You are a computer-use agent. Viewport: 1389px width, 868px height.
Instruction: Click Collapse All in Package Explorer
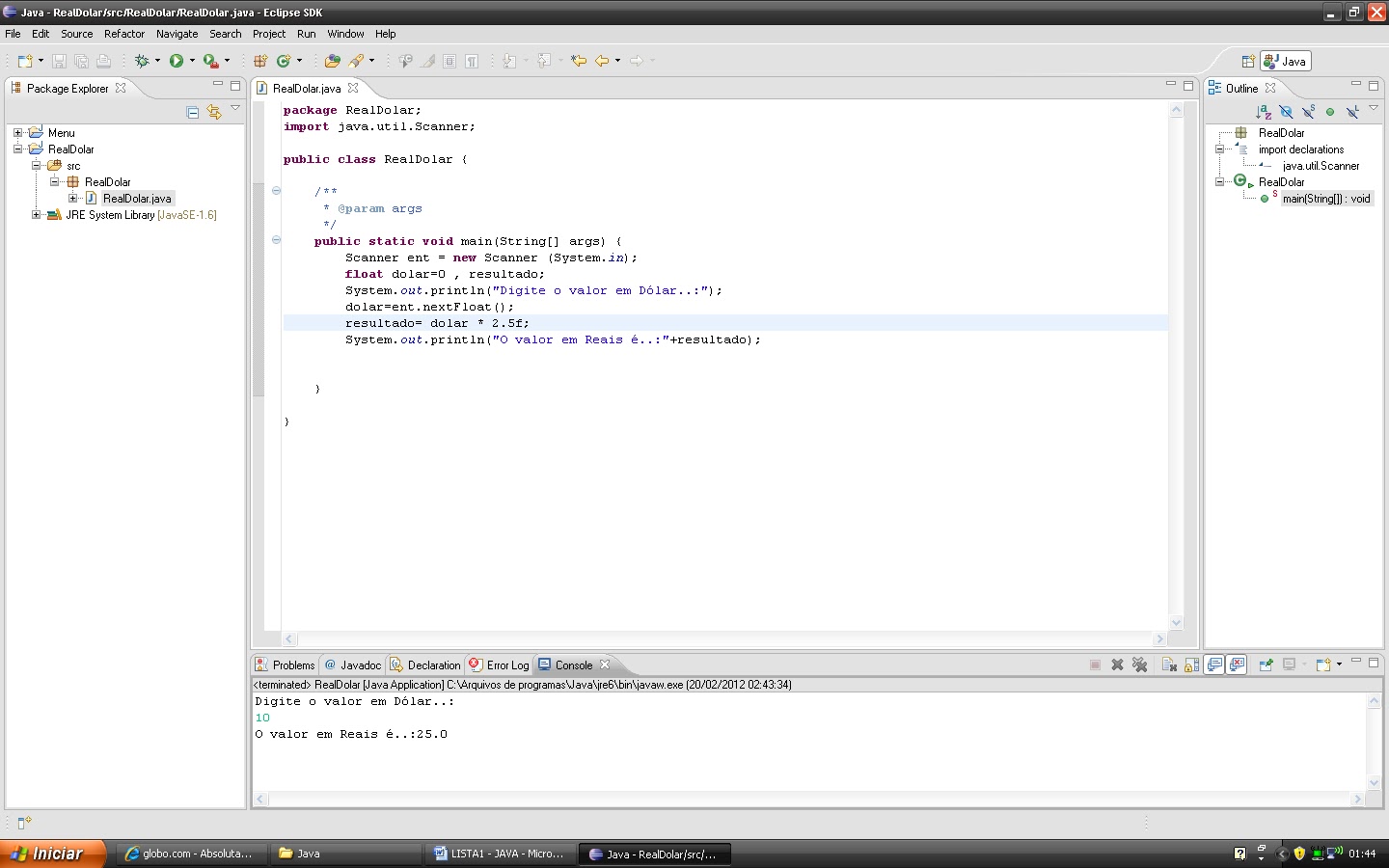(x=193, y=112)
